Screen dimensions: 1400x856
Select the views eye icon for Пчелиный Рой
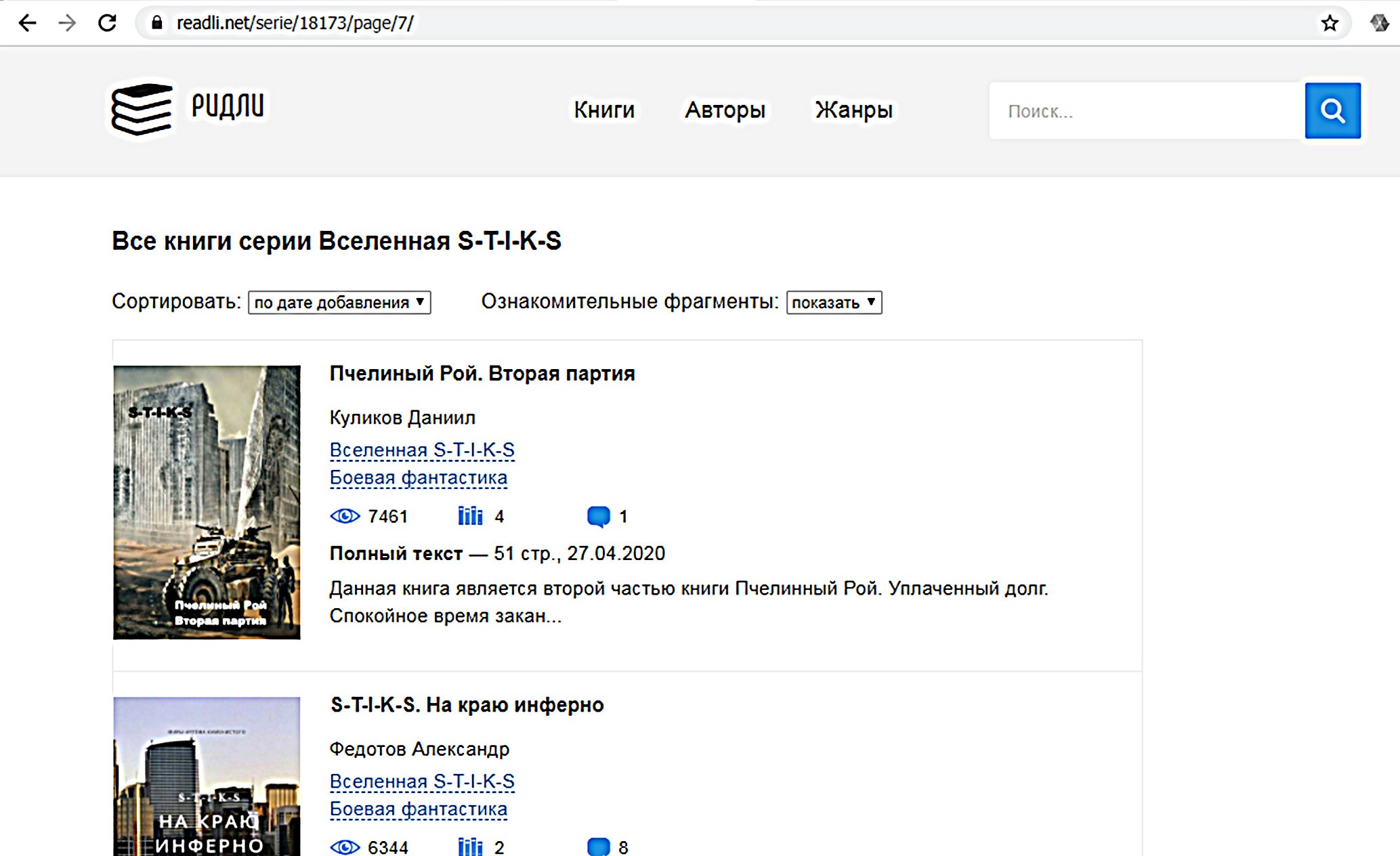[345, 516]
